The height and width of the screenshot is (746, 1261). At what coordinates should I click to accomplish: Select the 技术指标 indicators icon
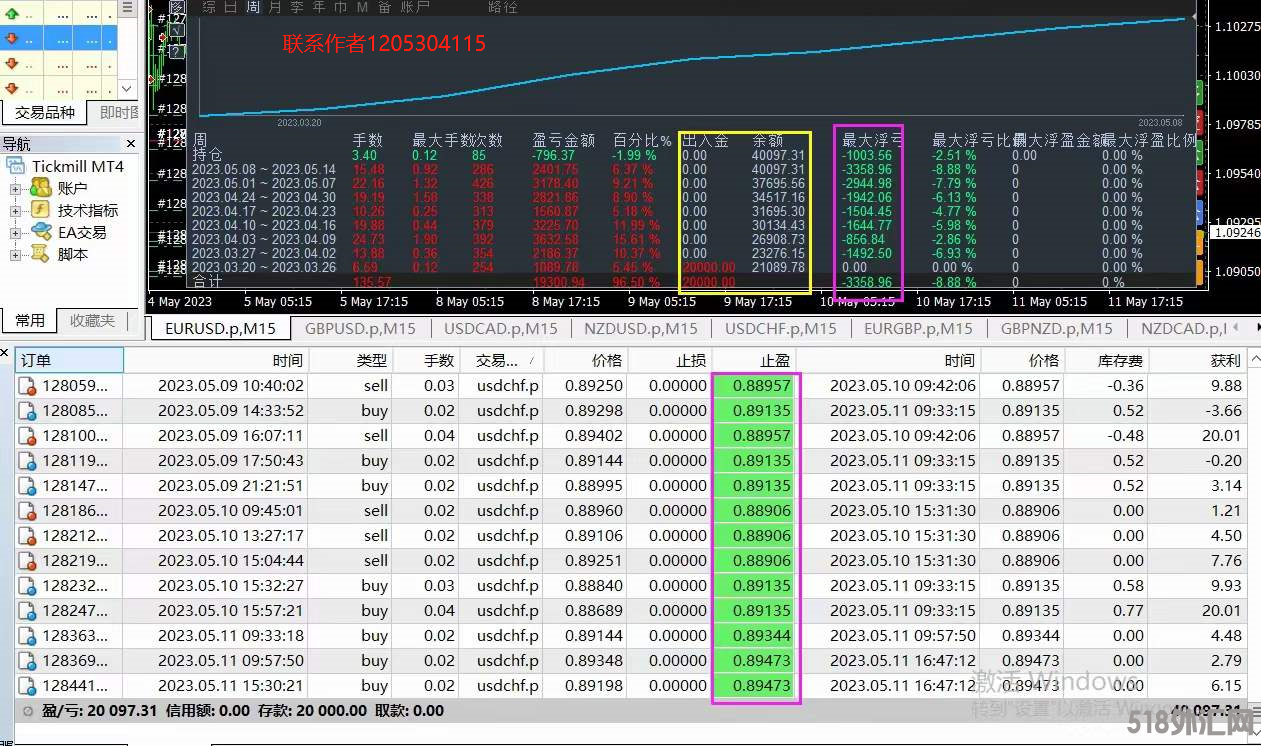41,210
